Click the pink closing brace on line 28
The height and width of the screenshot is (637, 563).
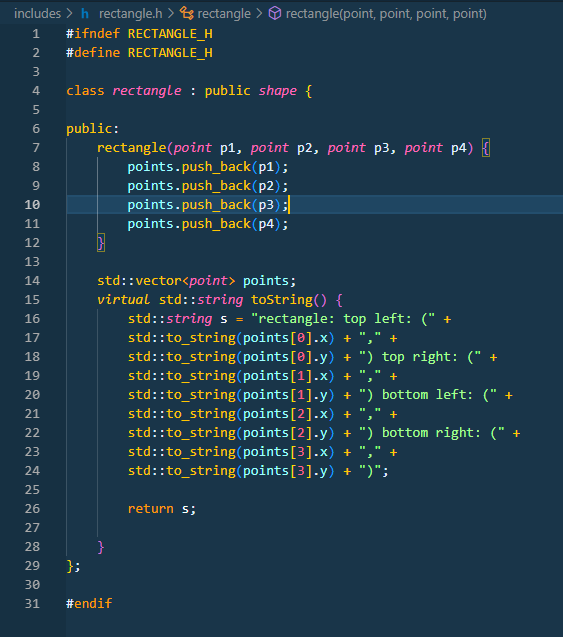[101, 547]
